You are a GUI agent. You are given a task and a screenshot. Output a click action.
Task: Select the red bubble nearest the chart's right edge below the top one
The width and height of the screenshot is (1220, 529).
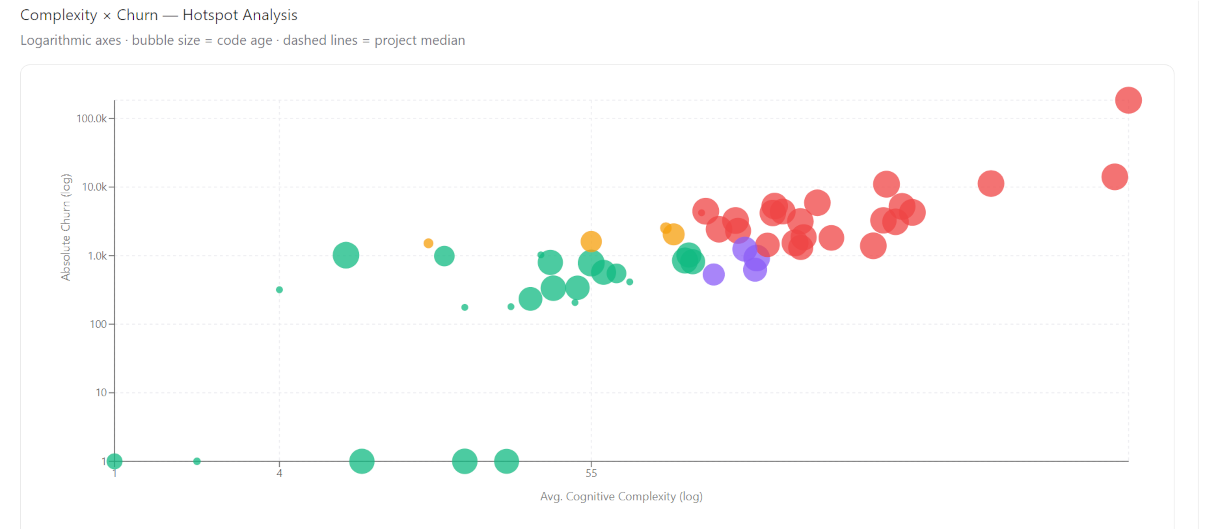[x=1115, y=177]
